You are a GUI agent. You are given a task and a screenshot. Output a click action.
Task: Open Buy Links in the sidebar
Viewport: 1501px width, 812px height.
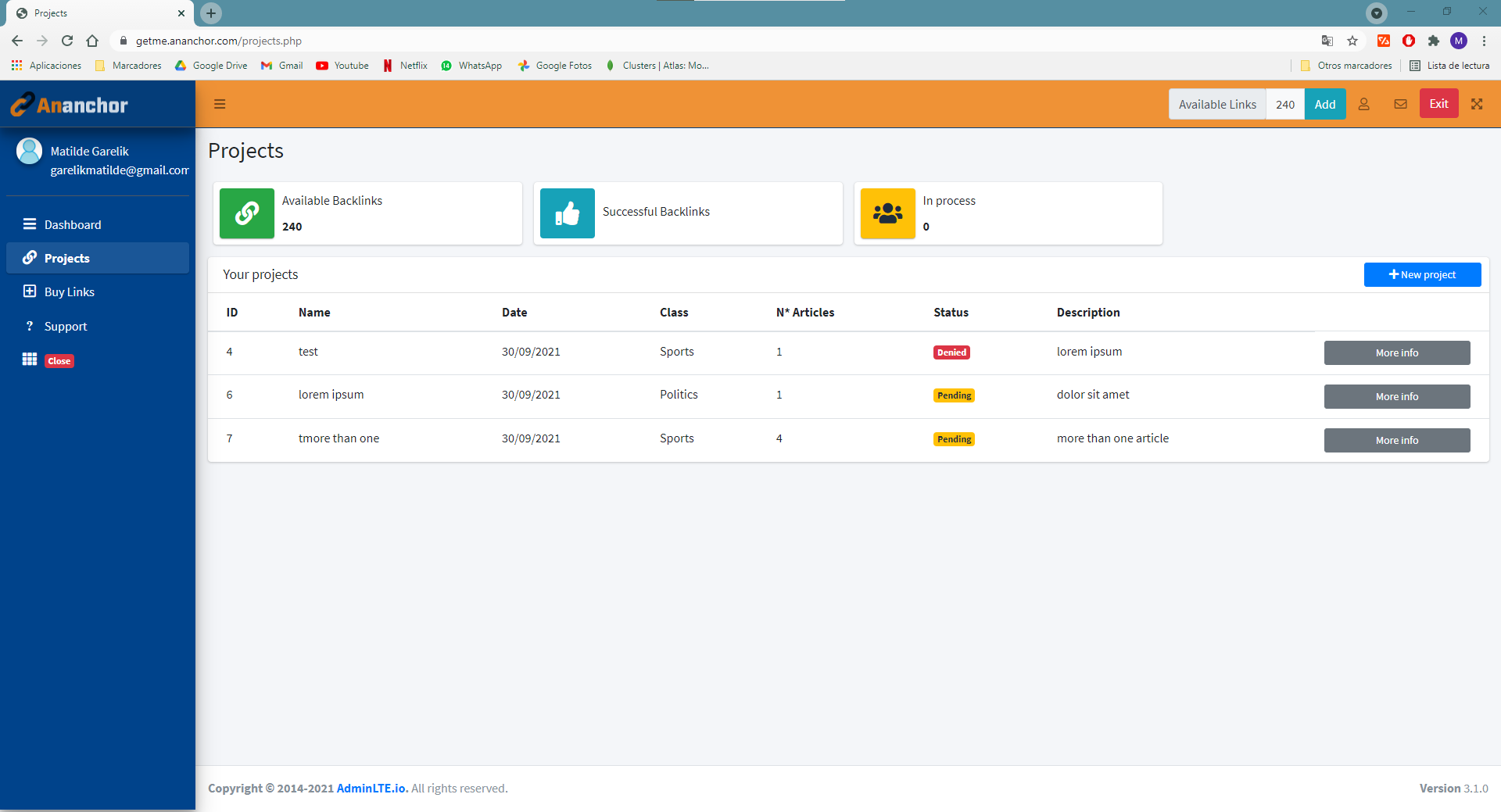click(x=98, y=292)
